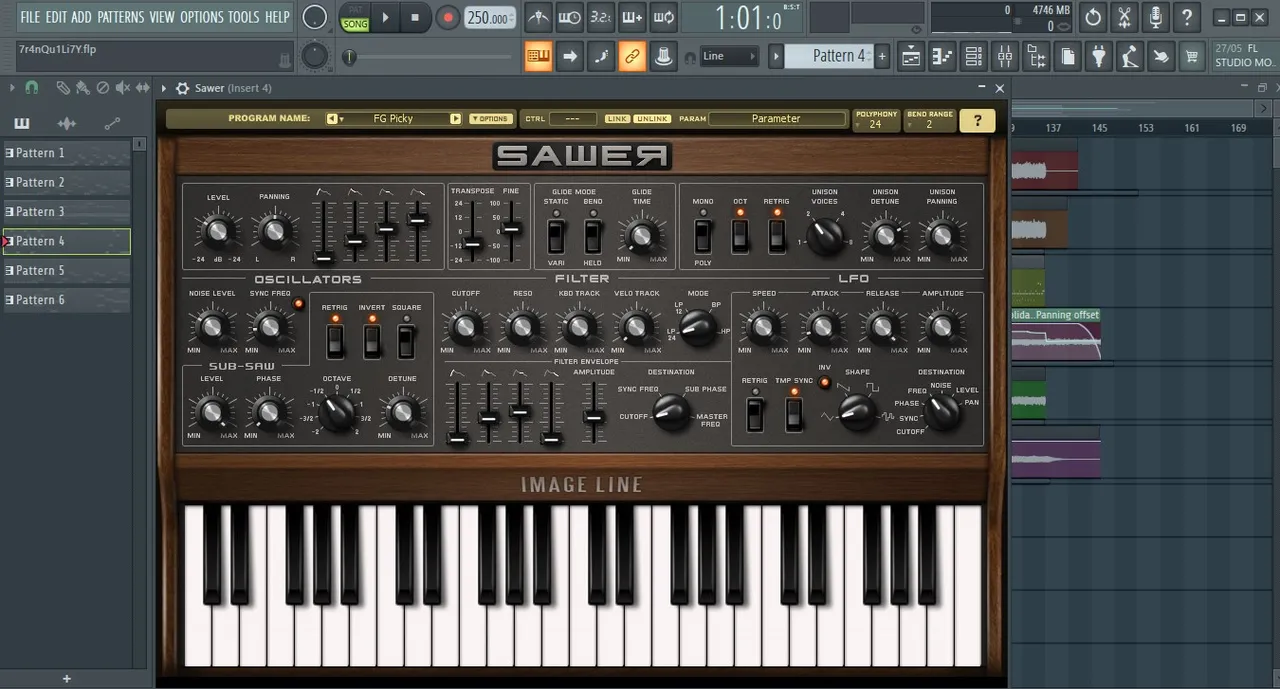Click the add pattern plus button

point(882,56)
